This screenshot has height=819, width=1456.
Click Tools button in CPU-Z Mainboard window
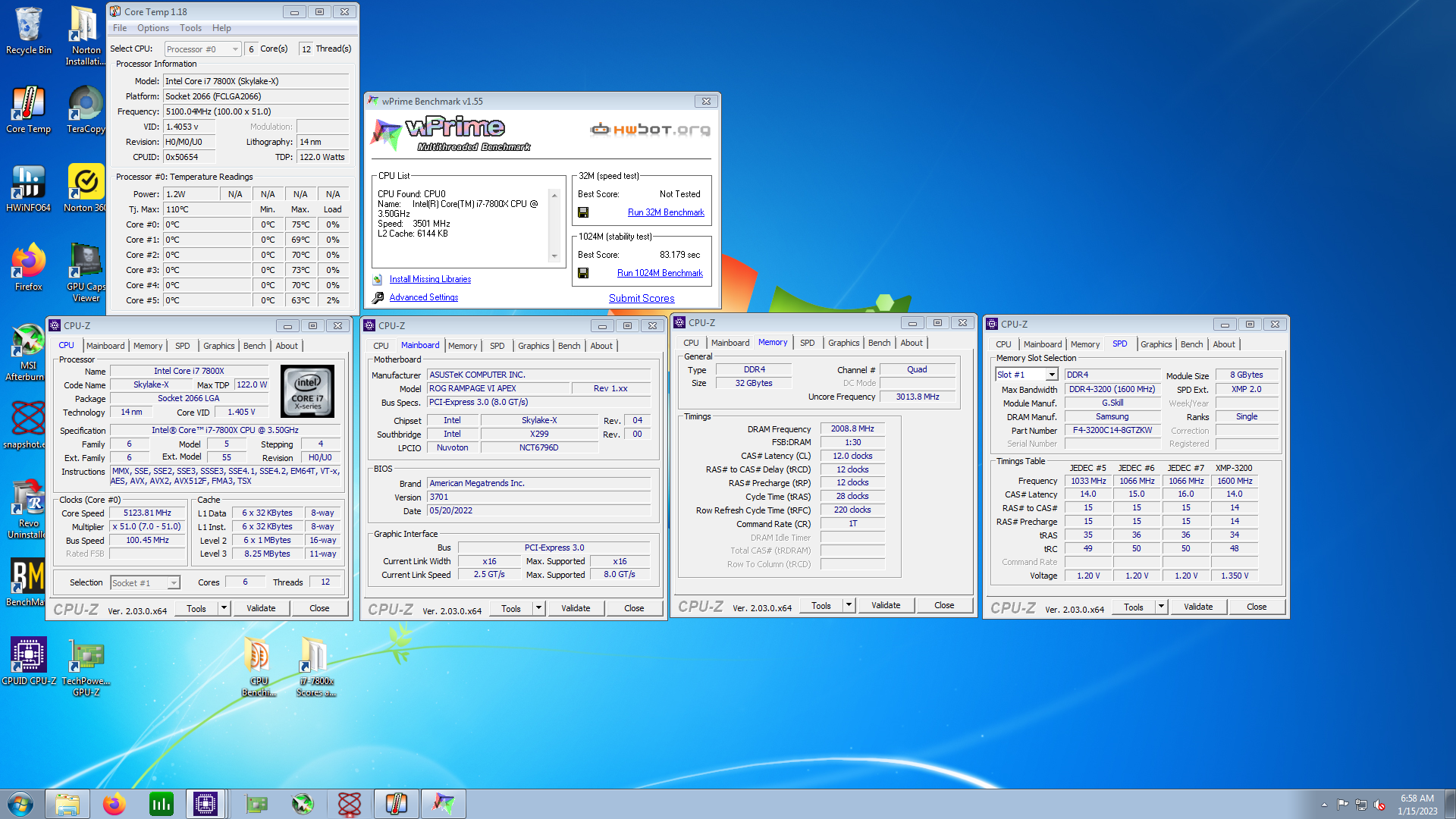pos(511,608)
